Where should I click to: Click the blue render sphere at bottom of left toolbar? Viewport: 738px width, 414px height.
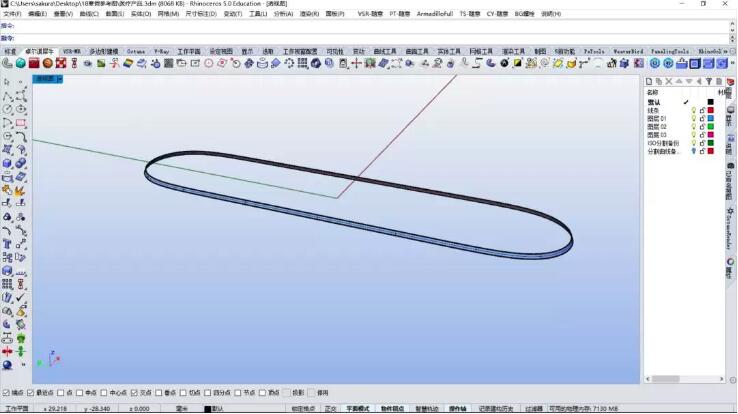pos(7,365)
